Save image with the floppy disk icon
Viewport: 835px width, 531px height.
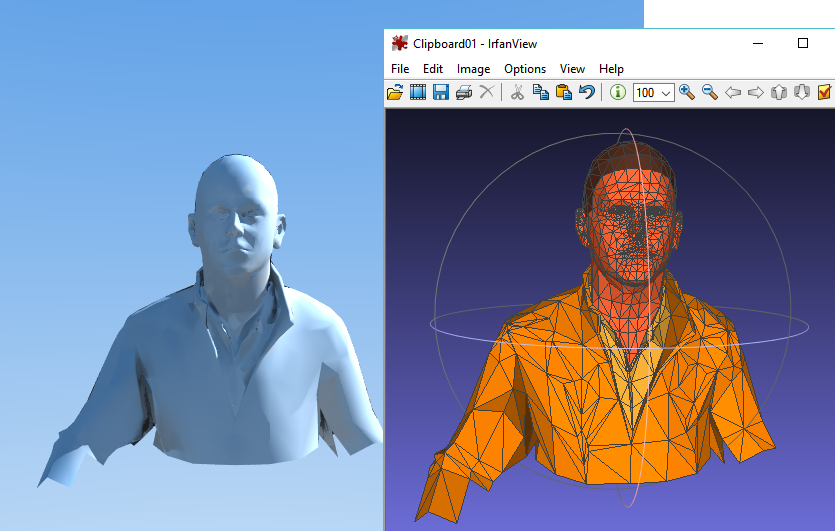click(440, 92)
